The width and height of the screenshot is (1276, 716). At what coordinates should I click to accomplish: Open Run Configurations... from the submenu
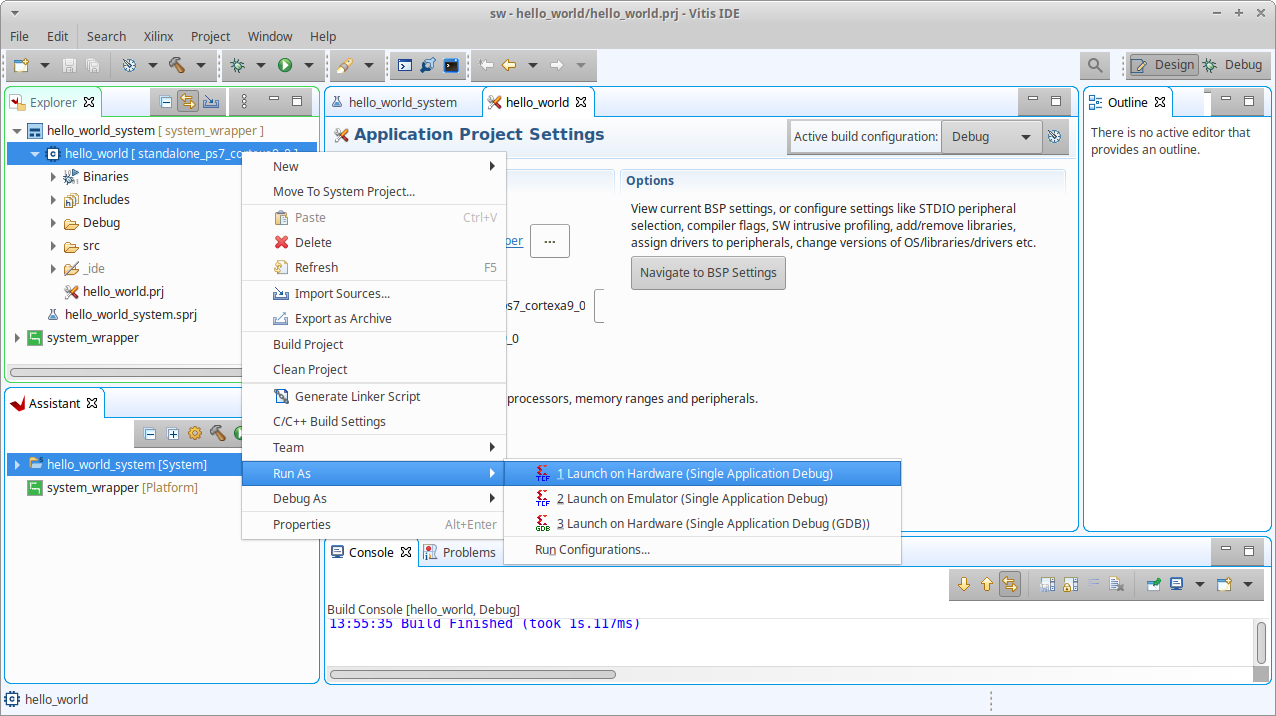(x=592, y=549)
